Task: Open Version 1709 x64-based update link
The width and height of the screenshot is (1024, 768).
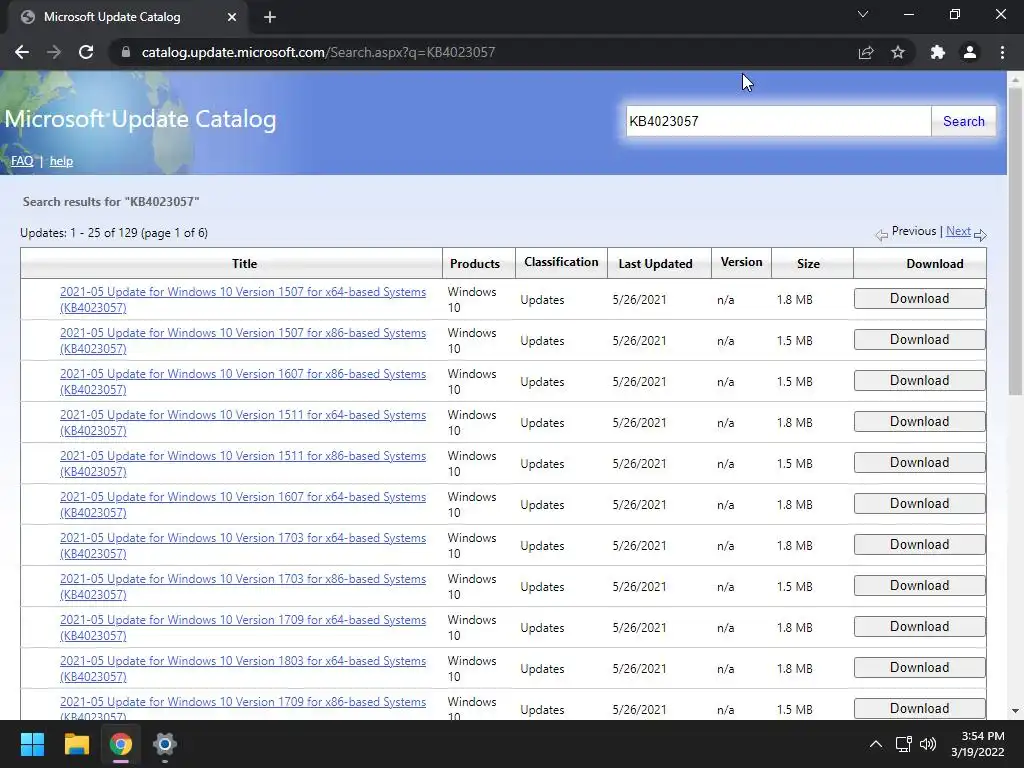Action: coord(242,628)
